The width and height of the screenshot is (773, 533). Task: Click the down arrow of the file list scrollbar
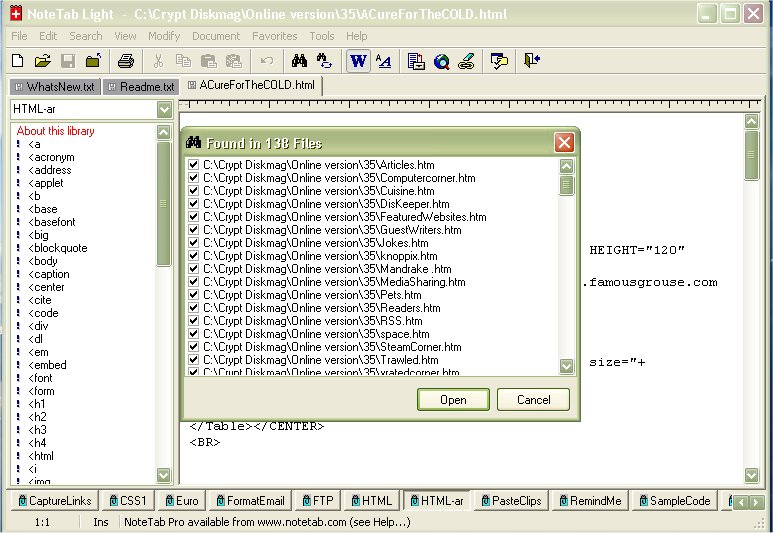tap(566, 366)
